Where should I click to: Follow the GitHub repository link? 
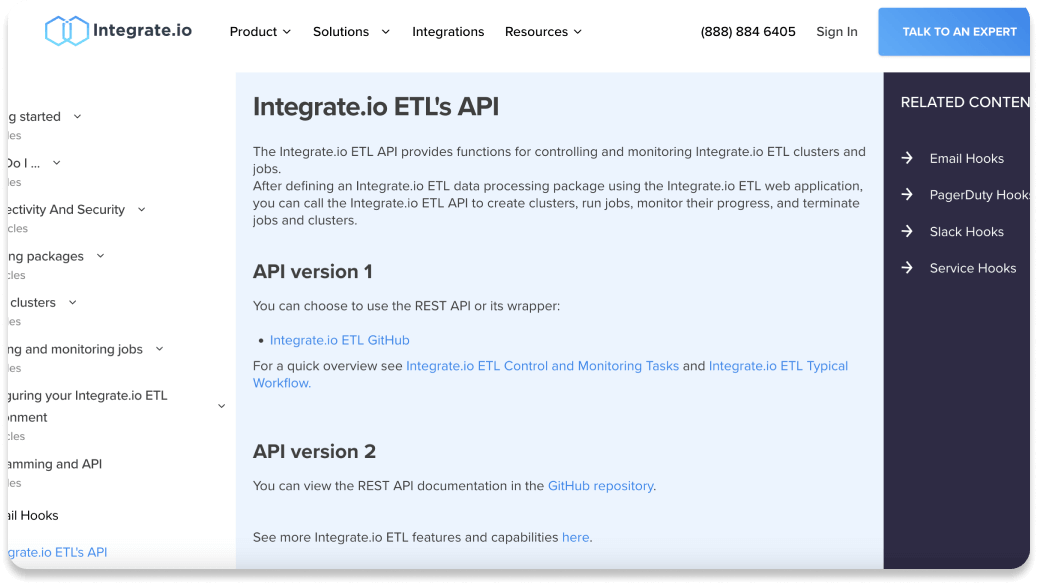click(x=600, y=486)
